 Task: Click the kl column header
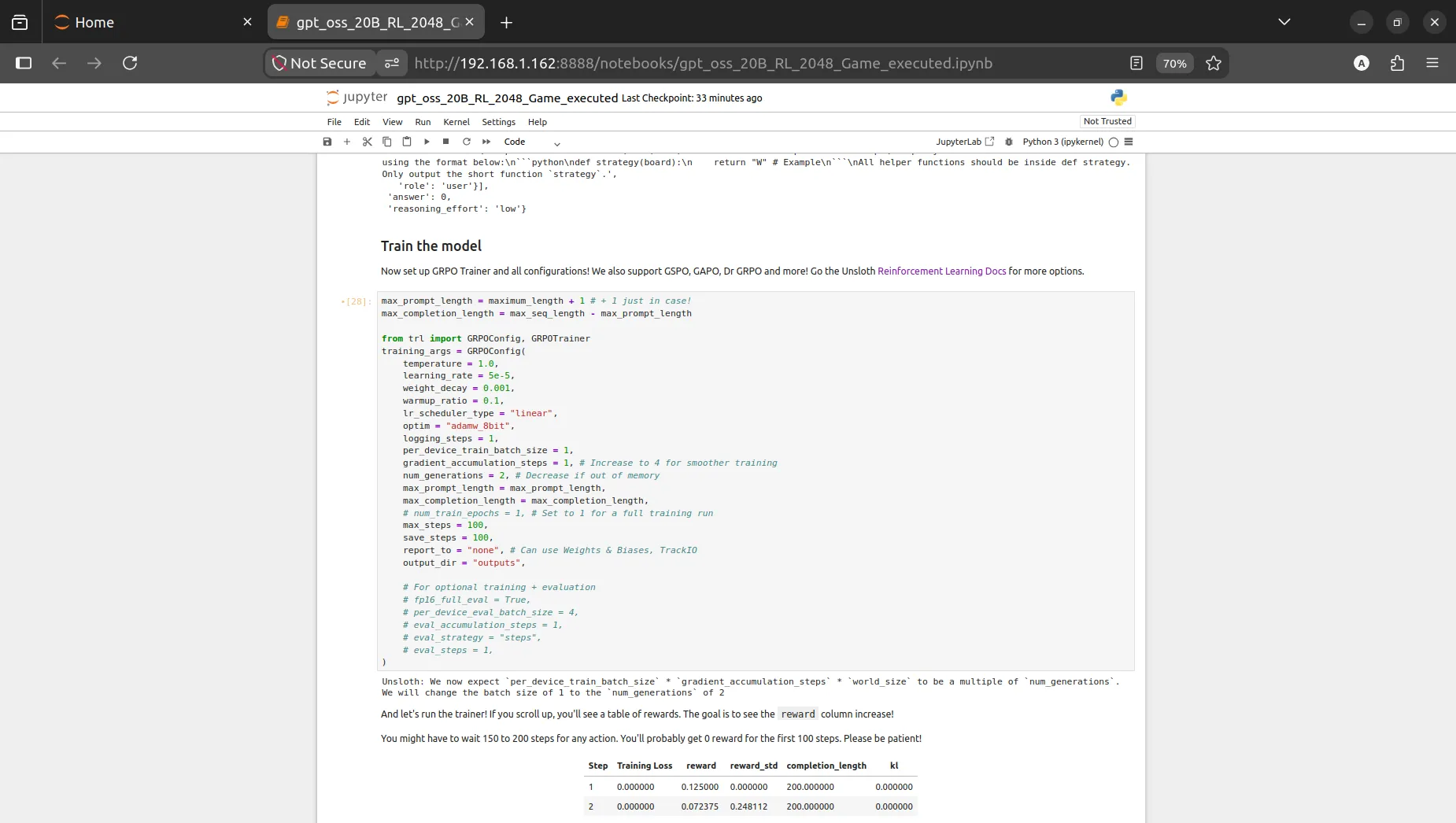coord(894,766)
